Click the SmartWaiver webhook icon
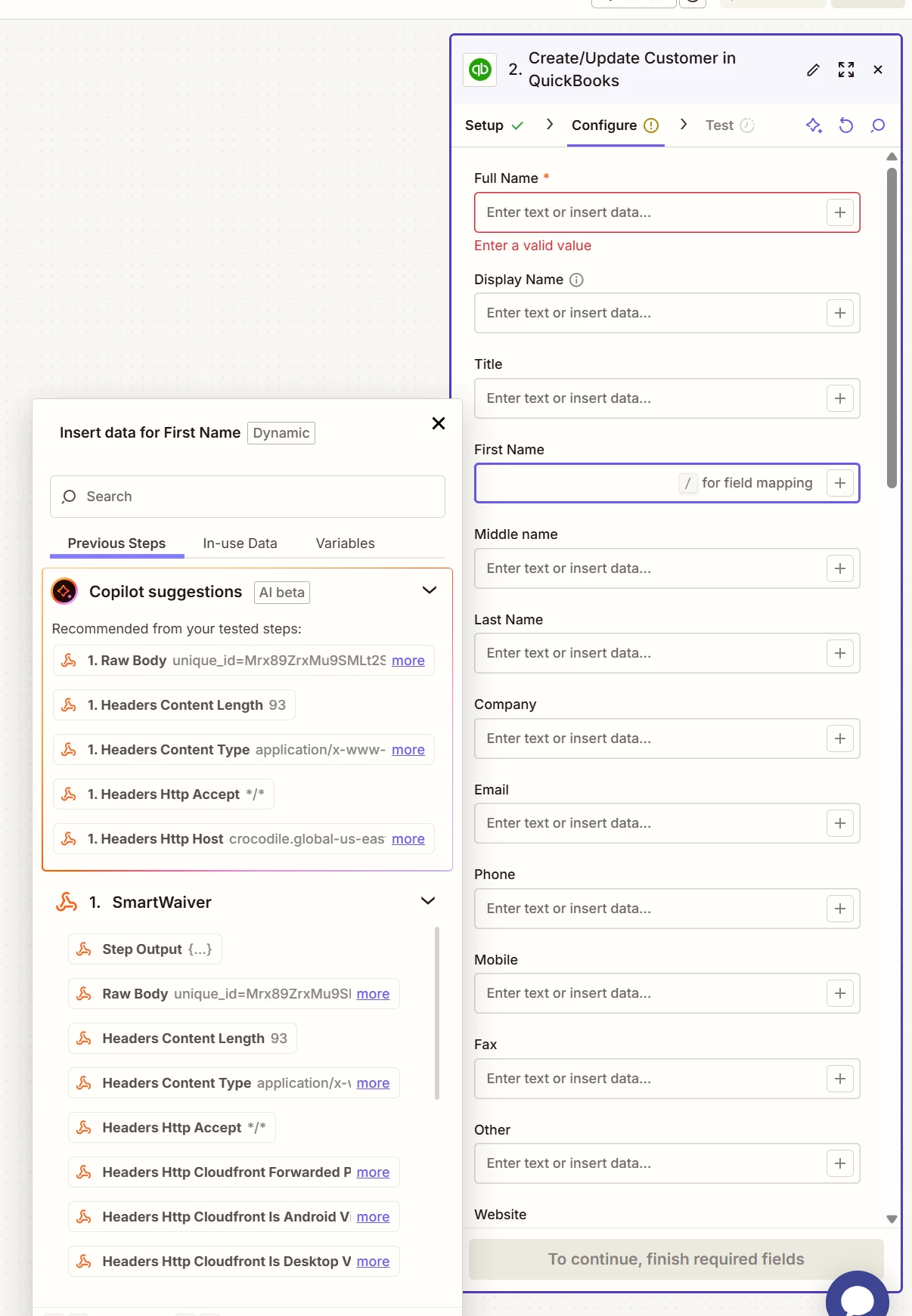The width and height of the screenshot is (912, 1316). pyautogui.click(x=67, y=902)
